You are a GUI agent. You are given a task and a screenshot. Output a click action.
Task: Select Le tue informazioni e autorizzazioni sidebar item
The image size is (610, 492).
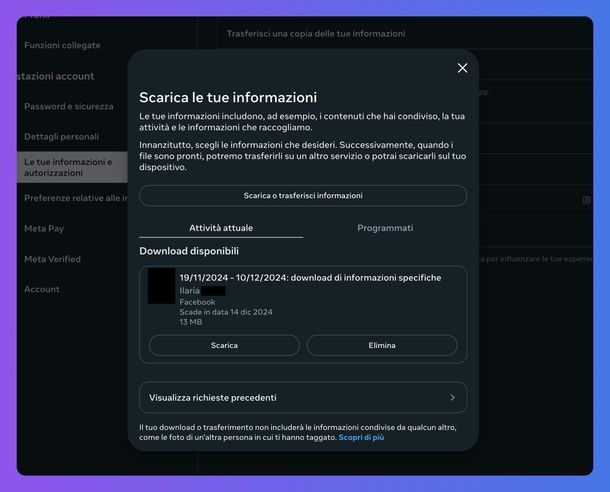[x=72, y=167]
